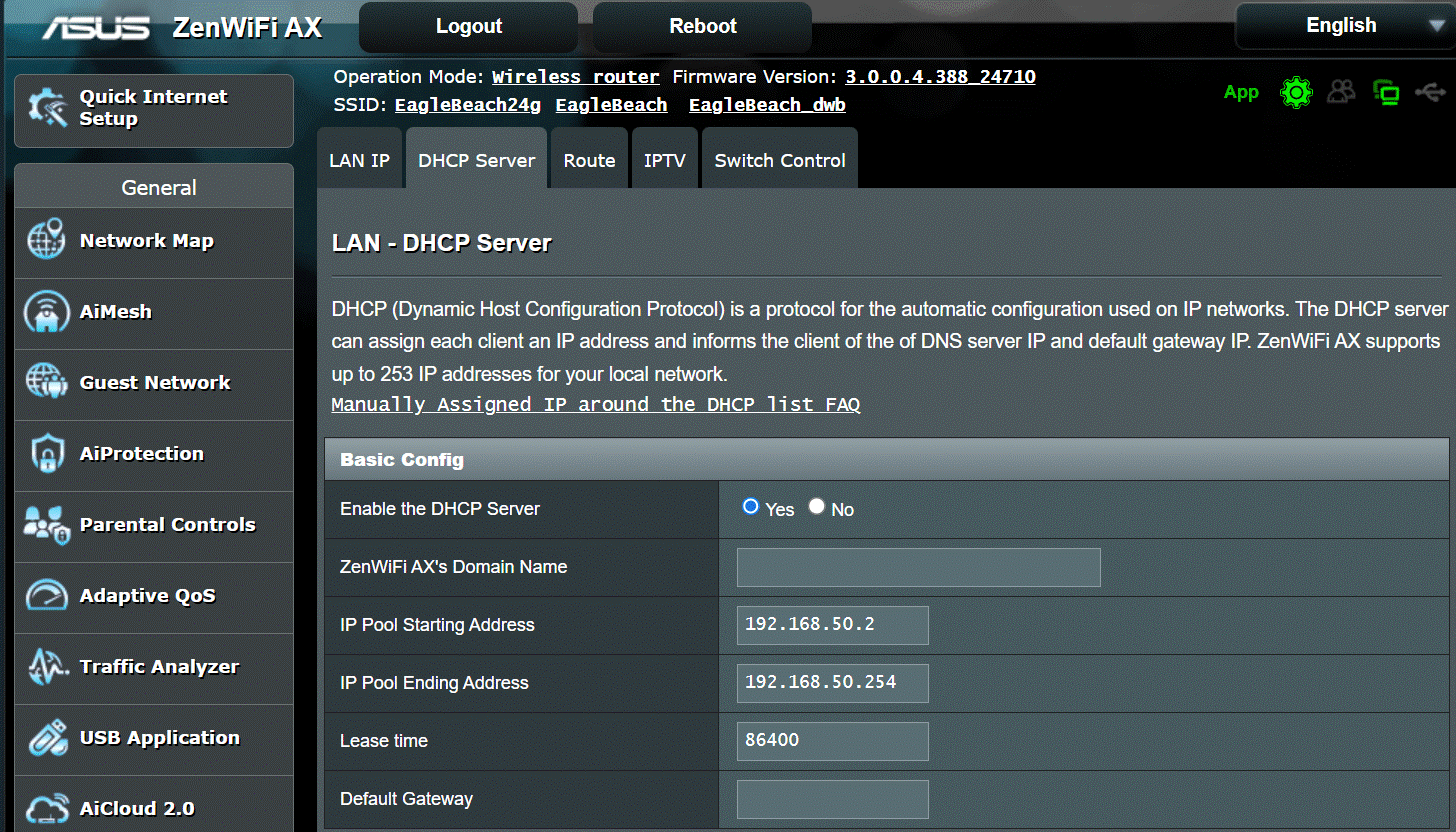
Task: Click the LAN - DHCP Server heading
Action: pos(442,243)
